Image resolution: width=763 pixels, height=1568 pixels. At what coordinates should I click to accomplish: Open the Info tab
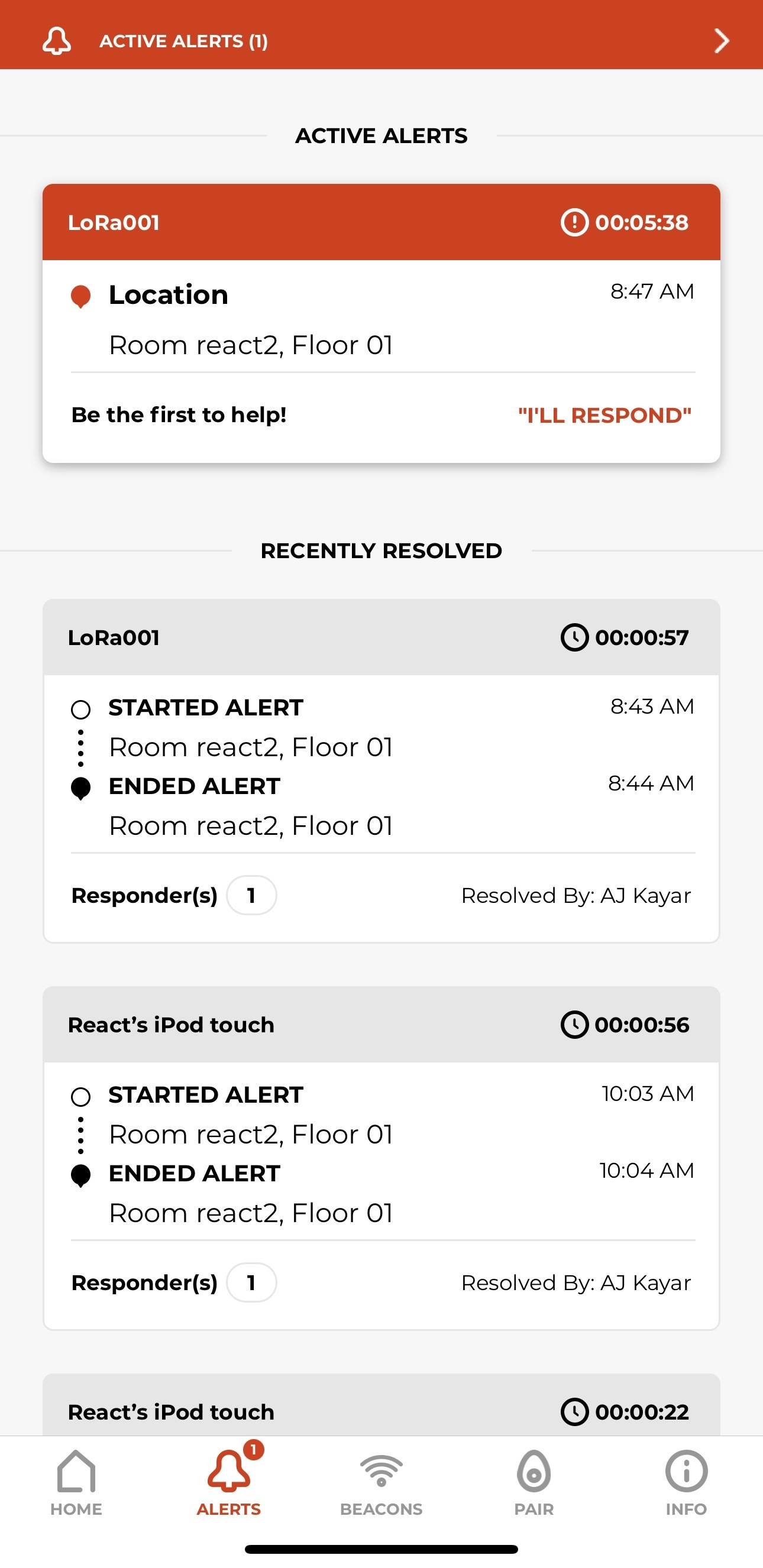686,1482
